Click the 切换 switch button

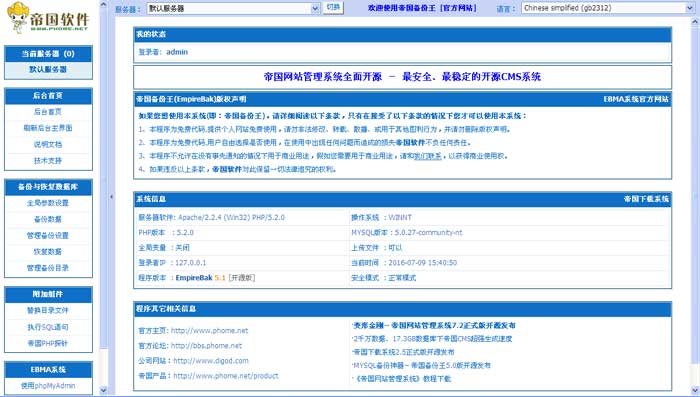[x=333, y=7]
